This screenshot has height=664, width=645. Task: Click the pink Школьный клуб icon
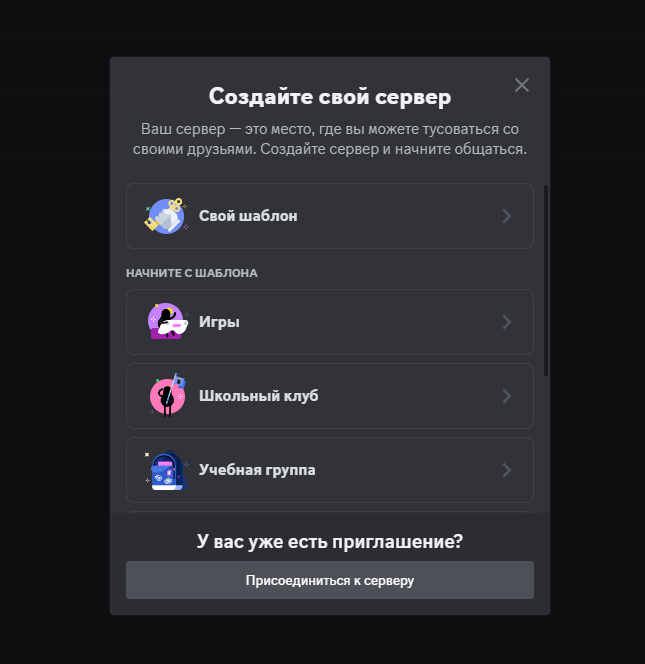tap(166, 396)
